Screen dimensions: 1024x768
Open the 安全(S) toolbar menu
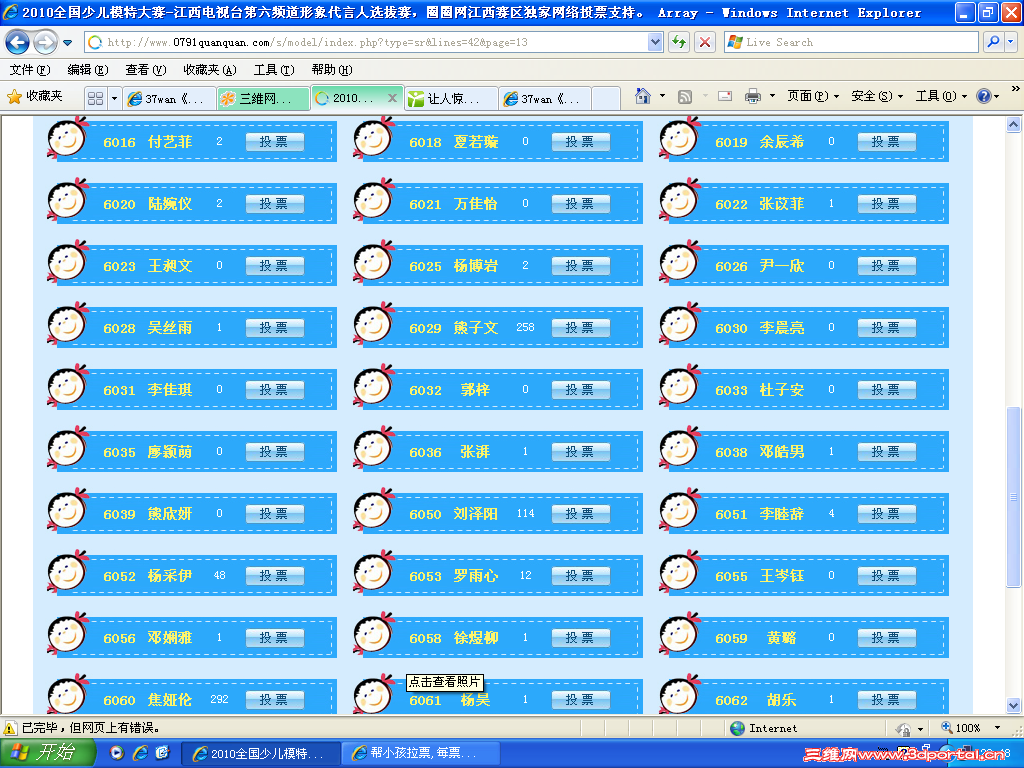[876, 97]
